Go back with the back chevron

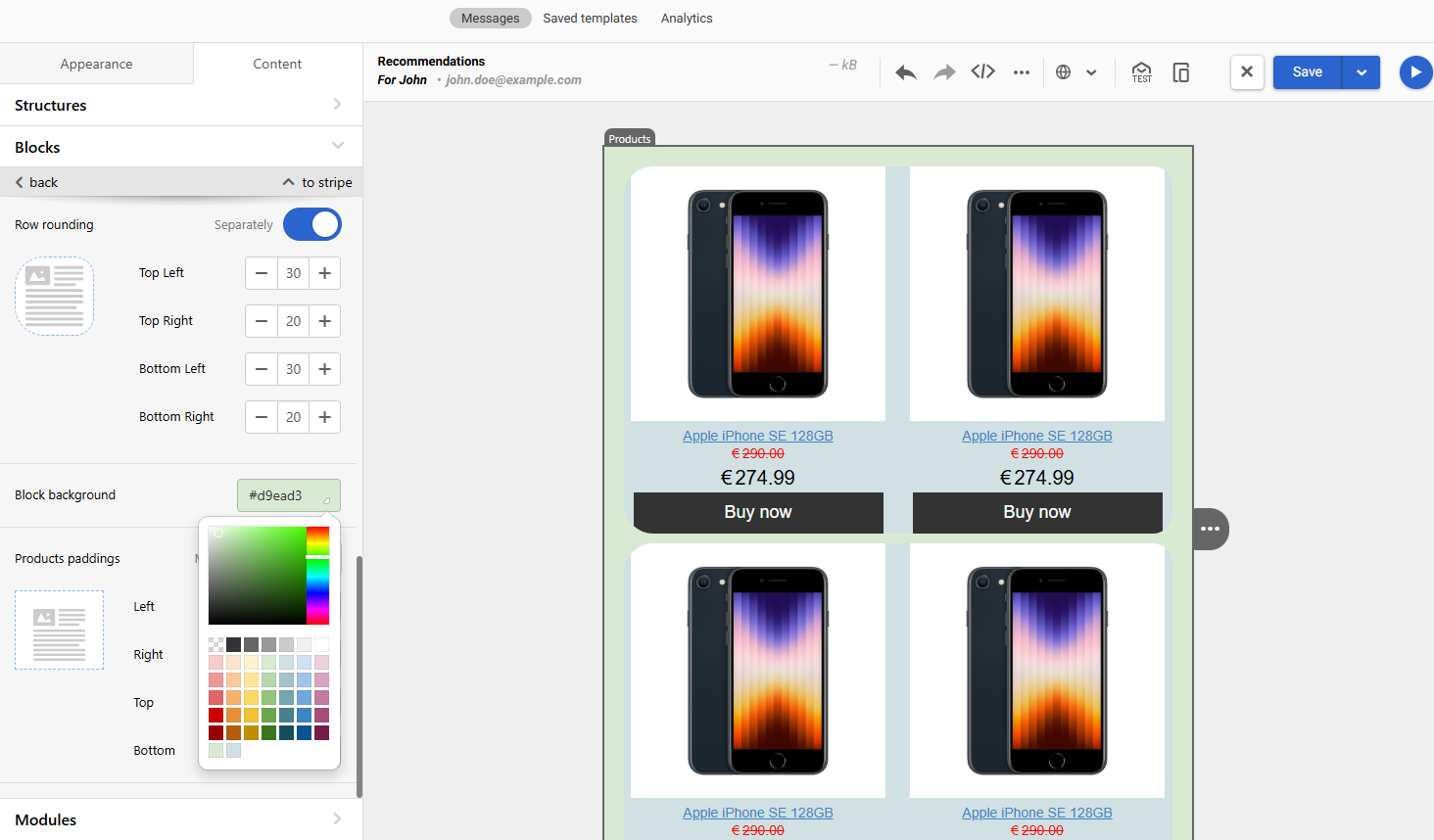click(36, 182)
